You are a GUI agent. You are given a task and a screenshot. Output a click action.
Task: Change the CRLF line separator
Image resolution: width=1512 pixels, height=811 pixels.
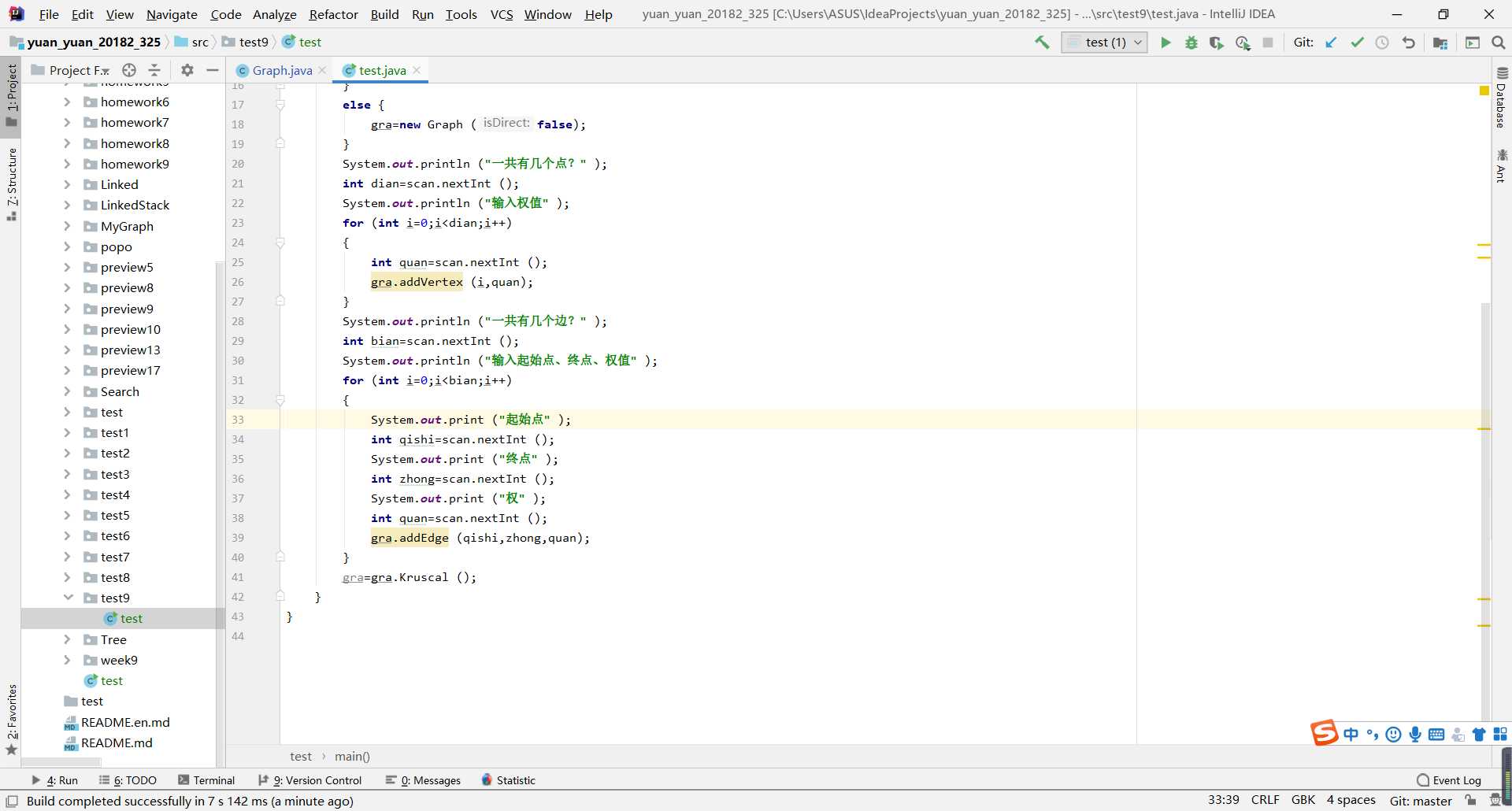[x=1266, y=800]
